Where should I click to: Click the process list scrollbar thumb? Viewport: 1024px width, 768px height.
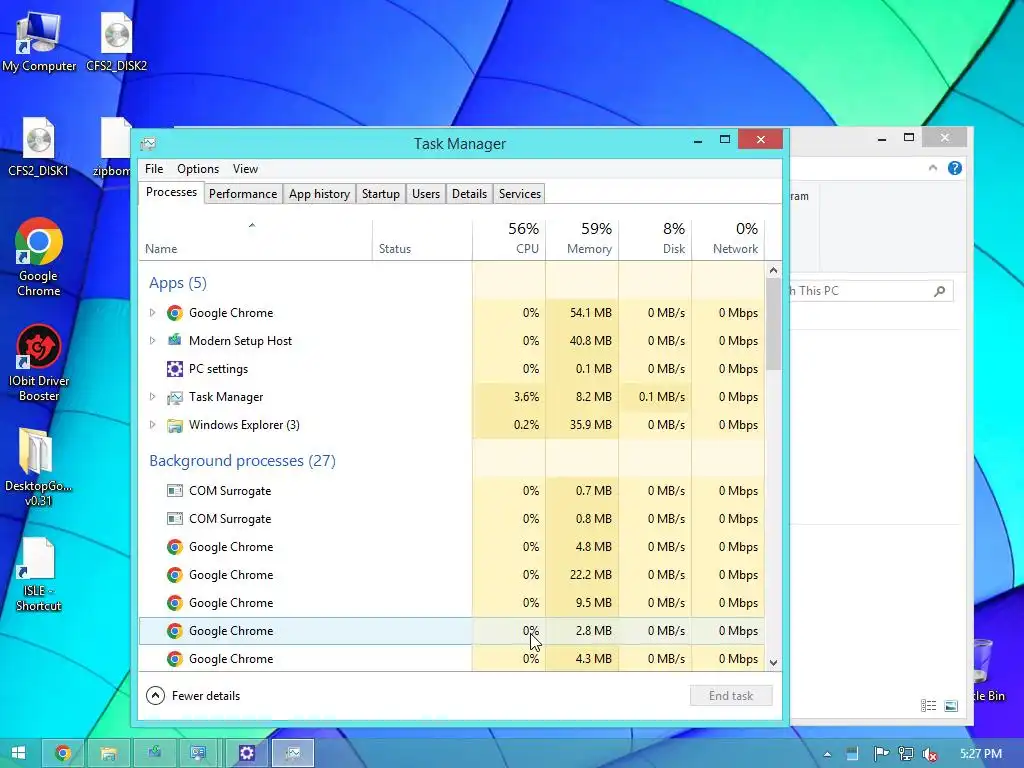pyautogui.click(x=773, y=325)
